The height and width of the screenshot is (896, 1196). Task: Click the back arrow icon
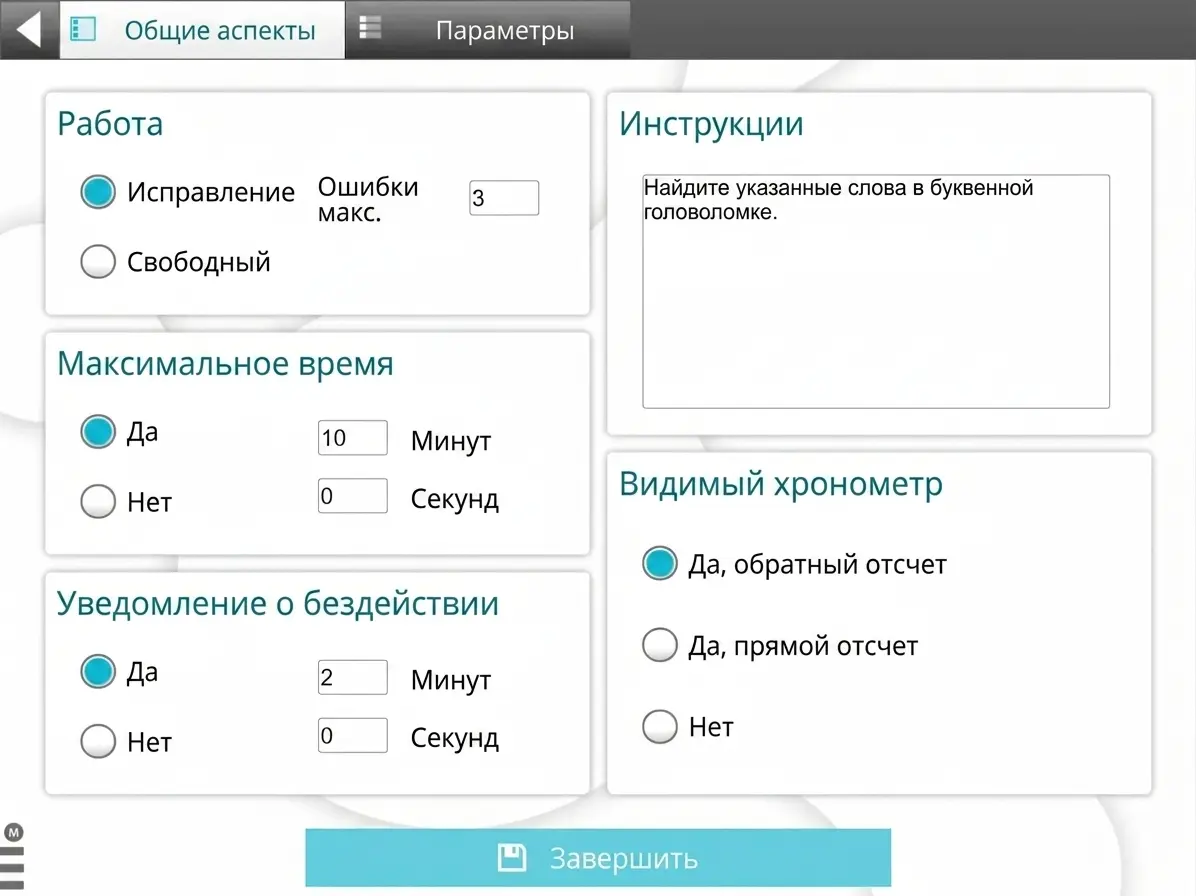(28, 30)
